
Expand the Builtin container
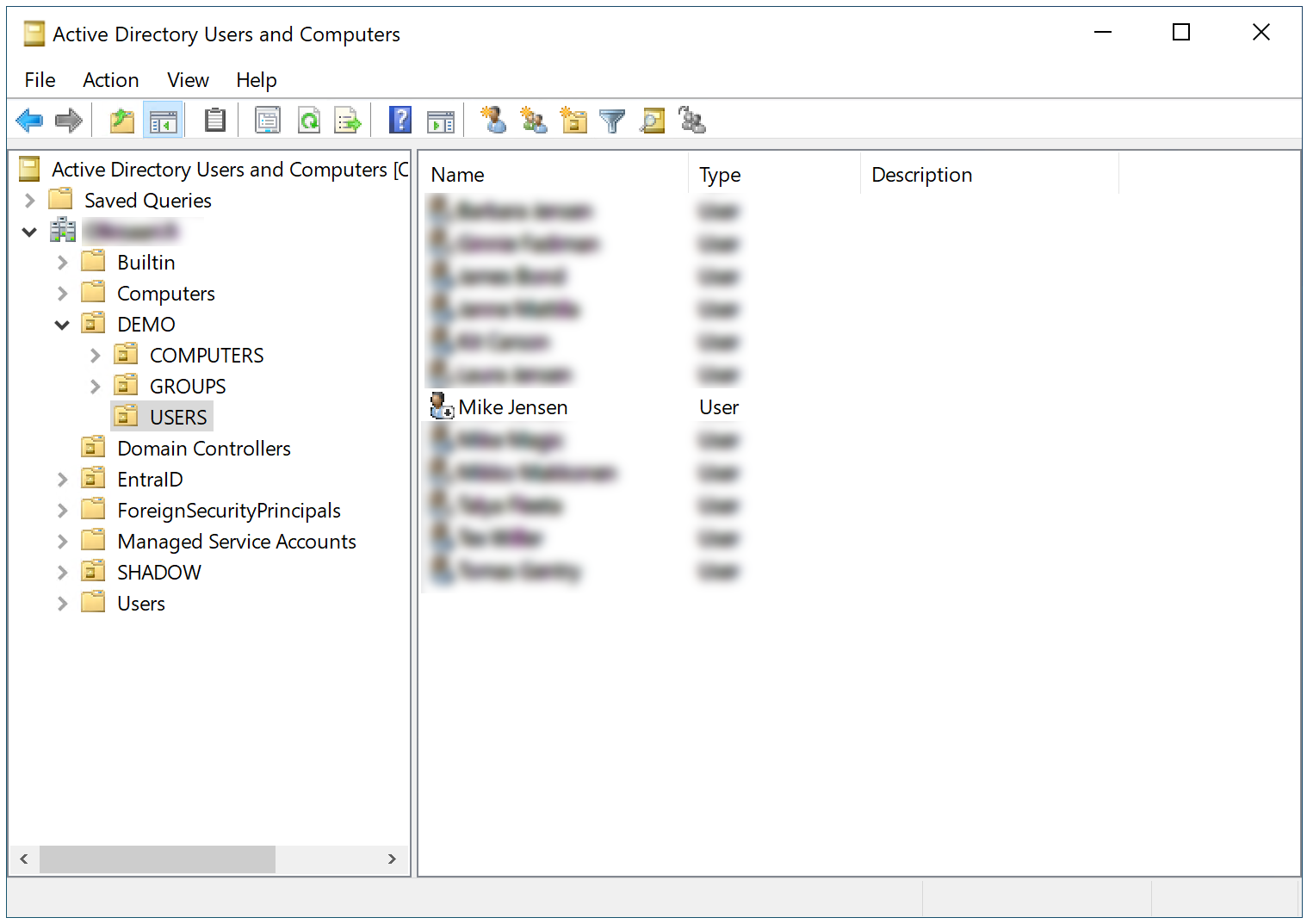(x=62, y=263)
